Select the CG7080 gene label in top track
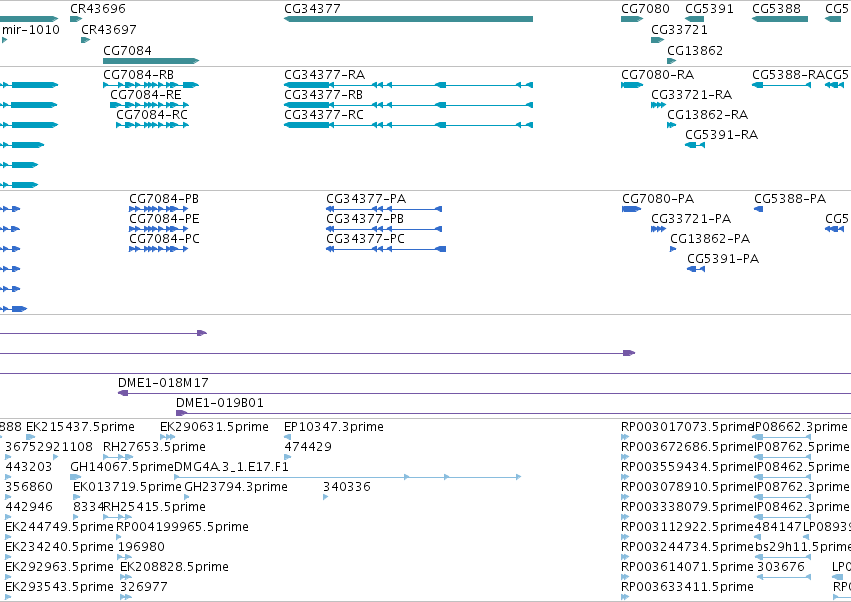The width and height of the screenshot is (851, 602). tap(645, 9)
